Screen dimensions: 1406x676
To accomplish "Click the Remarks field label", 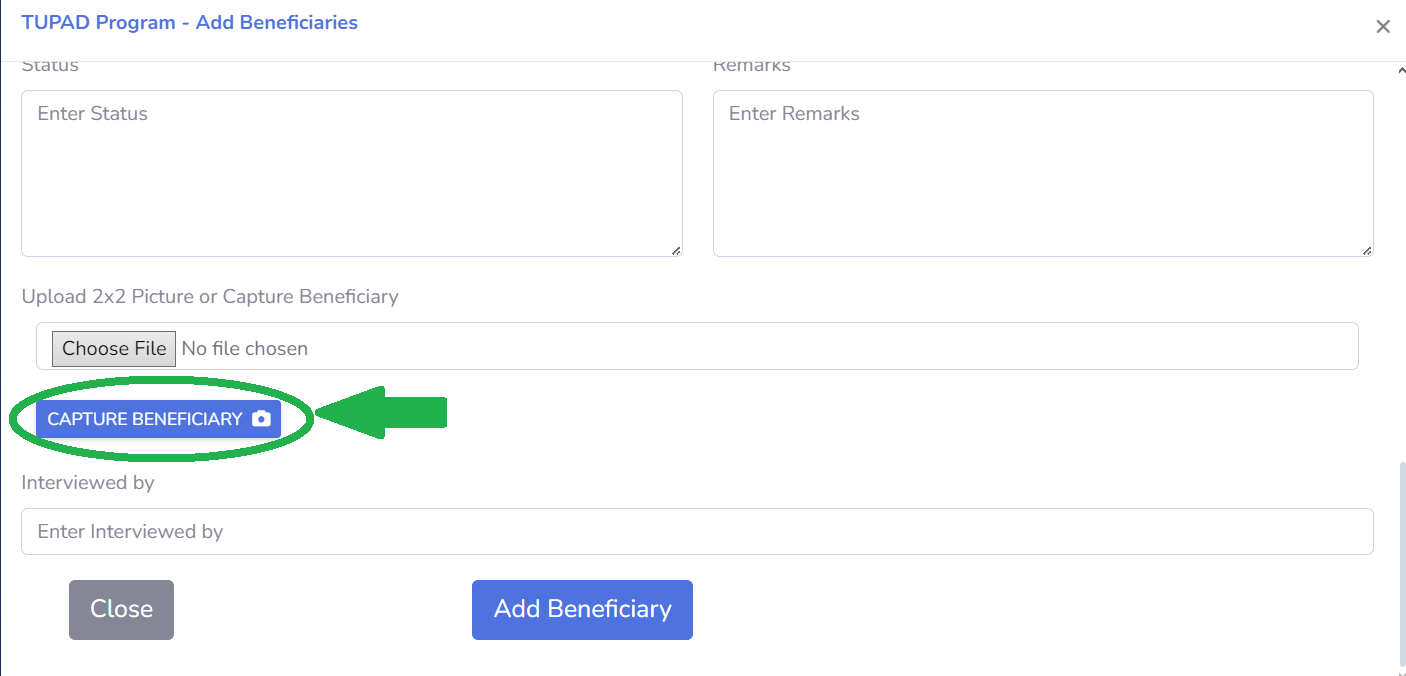I will pyautogui.click(x=752, y=66).
